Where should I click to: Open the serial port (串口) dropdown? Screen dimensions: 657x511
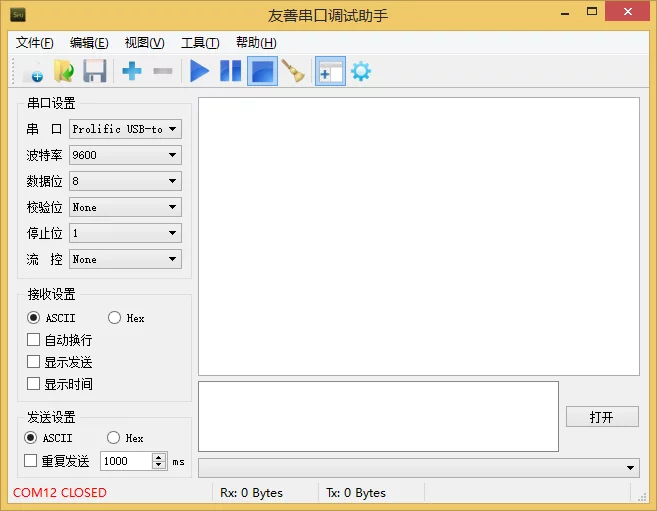(x=125, y=129)
